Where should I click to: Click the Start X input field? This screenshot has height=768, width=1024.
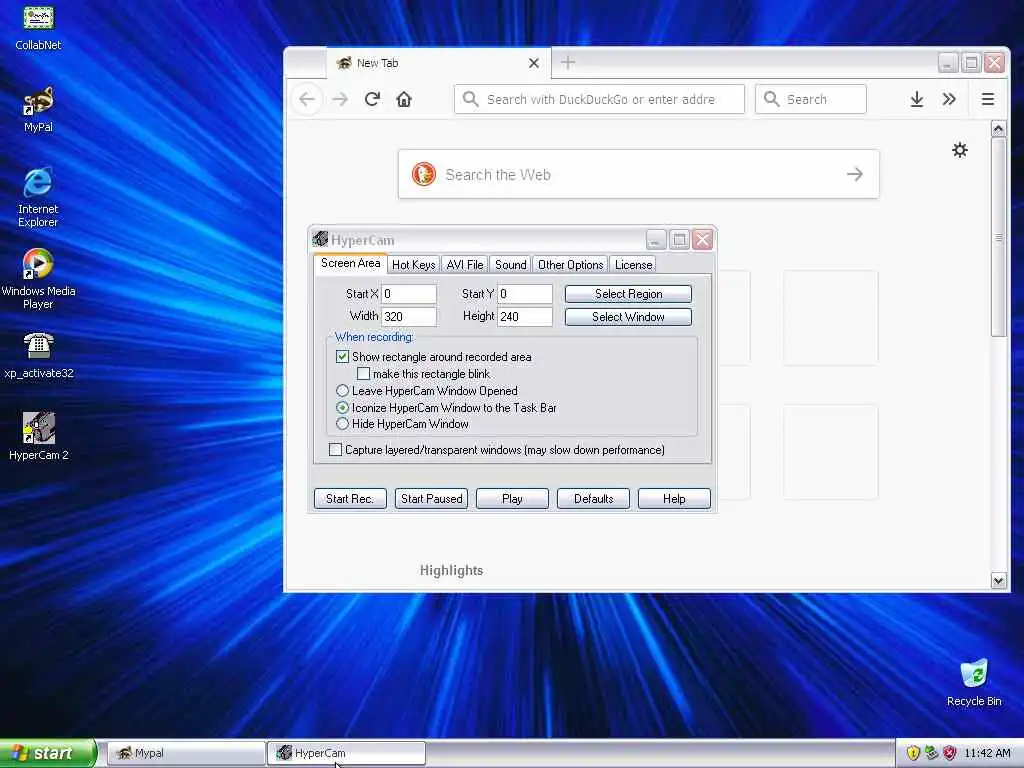pos(409,294)
